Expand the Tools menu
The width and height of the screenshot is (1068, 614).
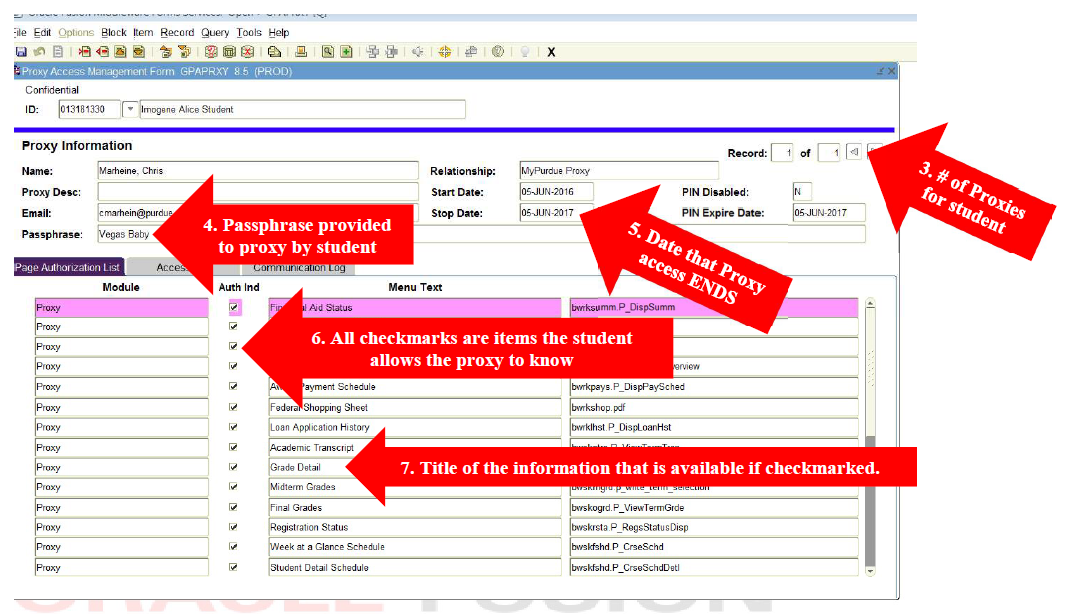pyautogui.click(x=248, y=32)
